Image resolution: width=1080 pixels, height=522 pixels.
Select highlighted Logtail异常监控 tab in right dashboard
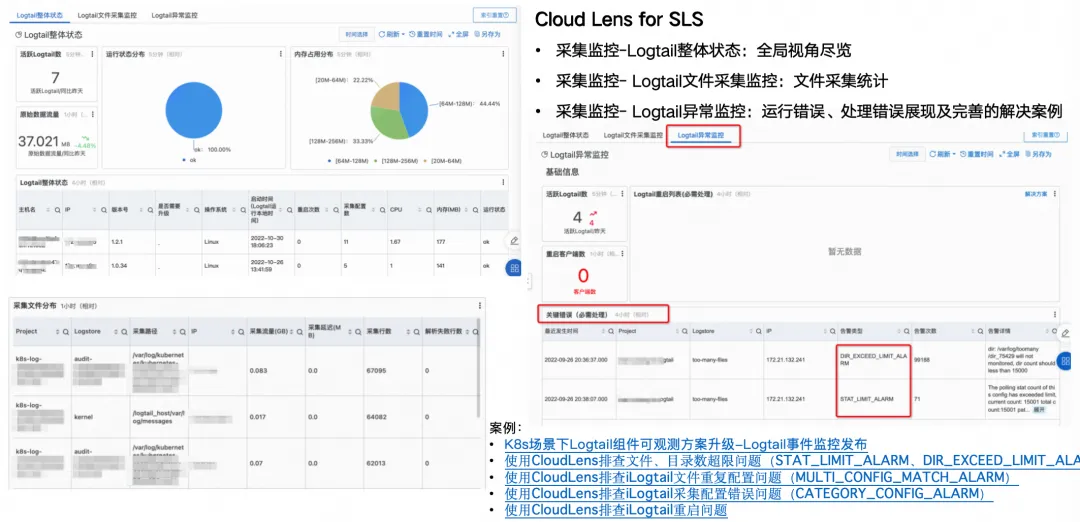coord(701,136)
